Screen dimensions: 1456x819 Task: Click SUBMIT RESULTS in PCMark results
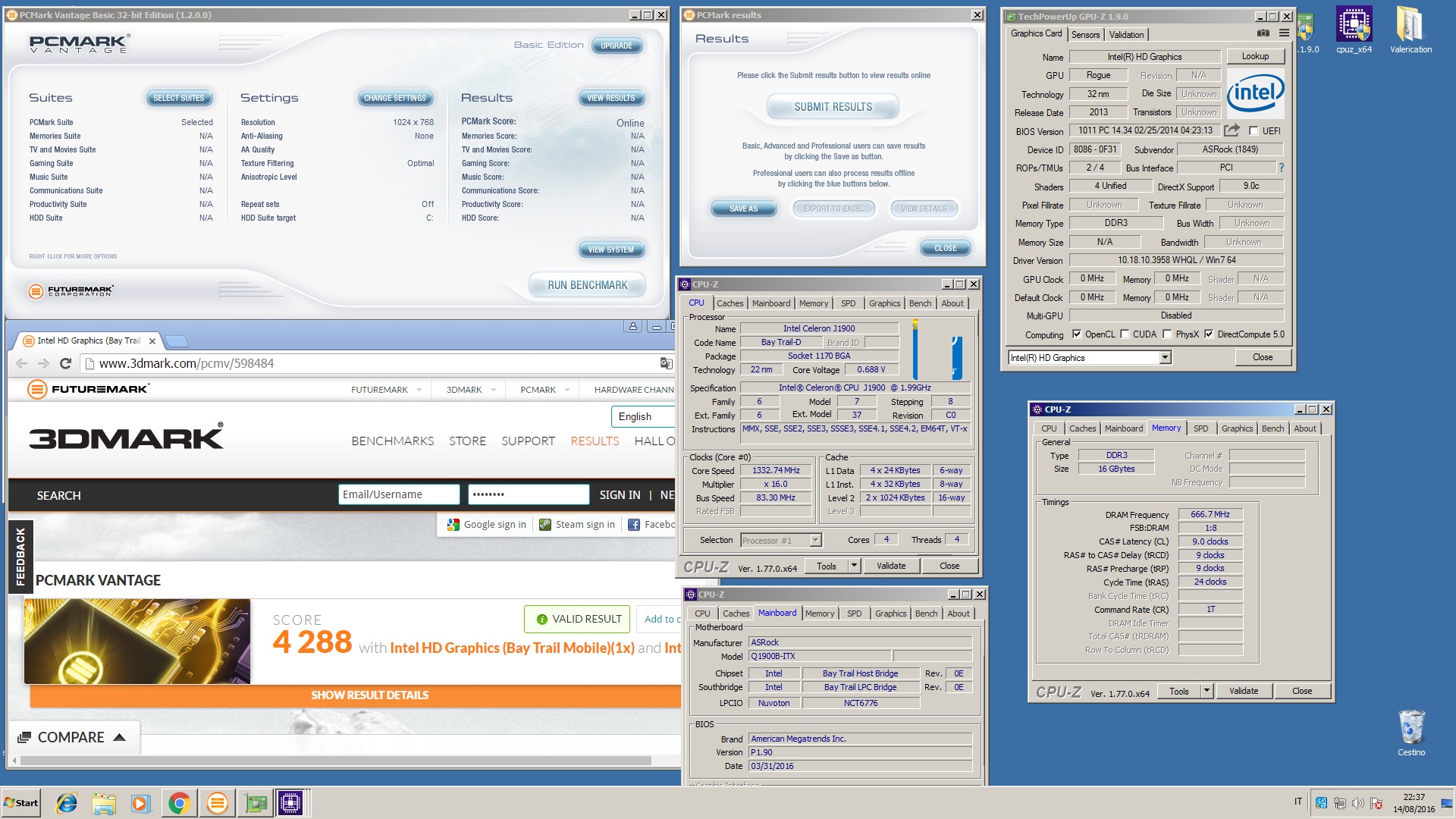[x=833, y=107]
